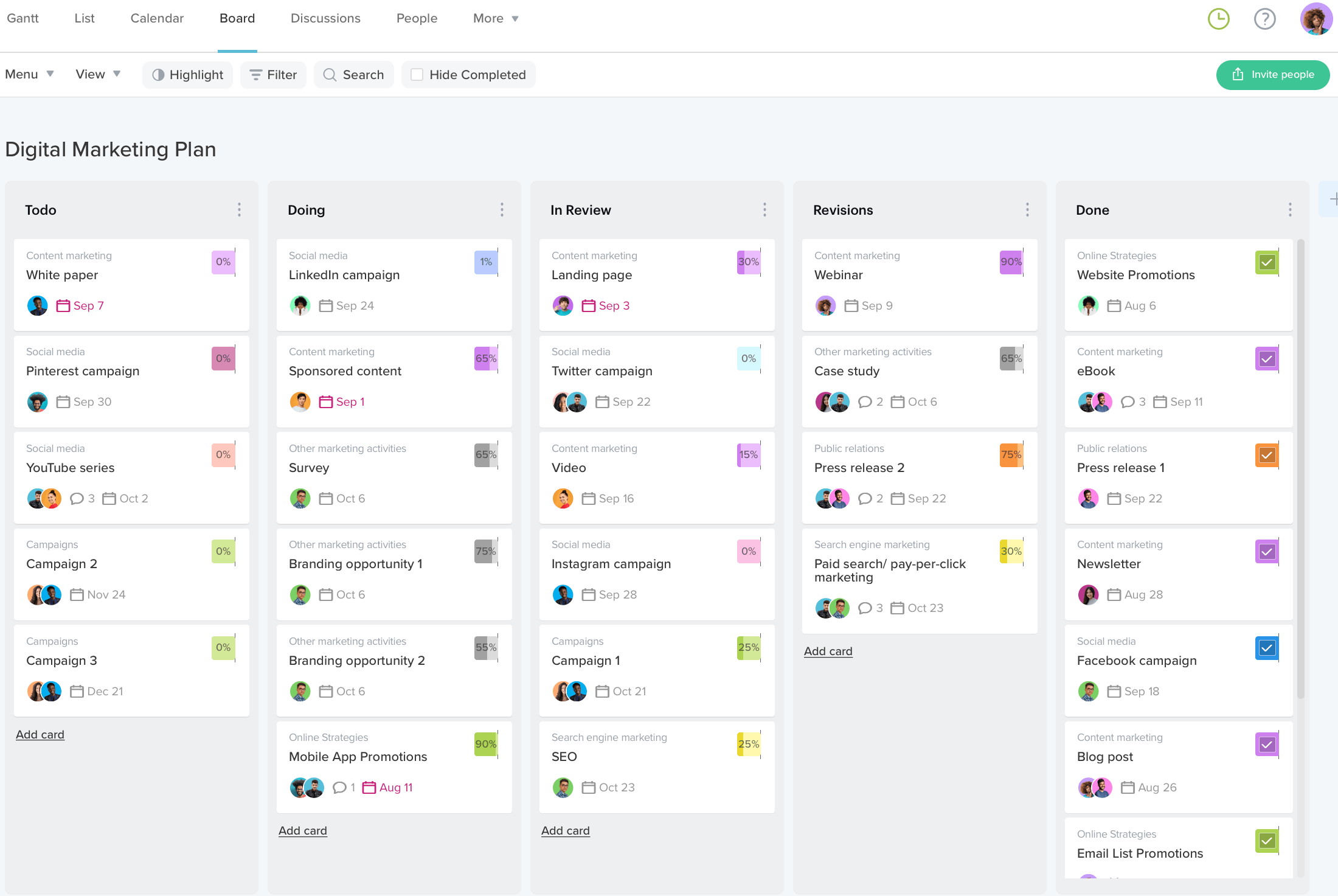Click the clock/timer icon top right
1338x896 pixels.
(1219, 18)
